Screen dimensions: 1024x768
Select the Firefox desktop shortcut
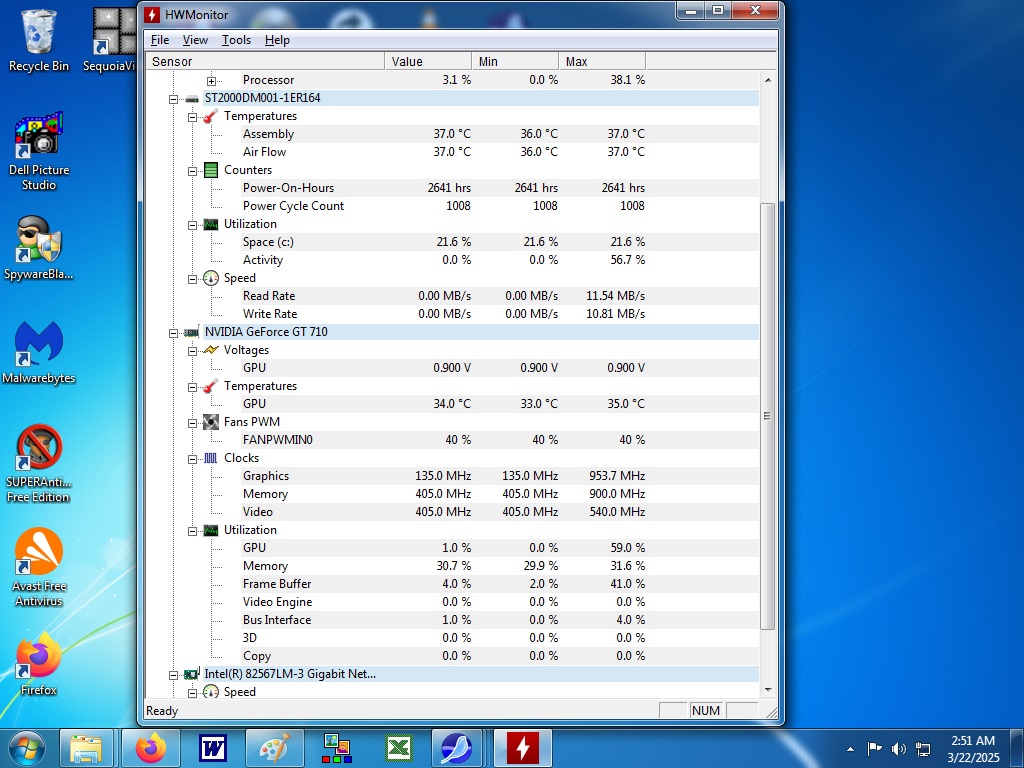pos(39,665)
